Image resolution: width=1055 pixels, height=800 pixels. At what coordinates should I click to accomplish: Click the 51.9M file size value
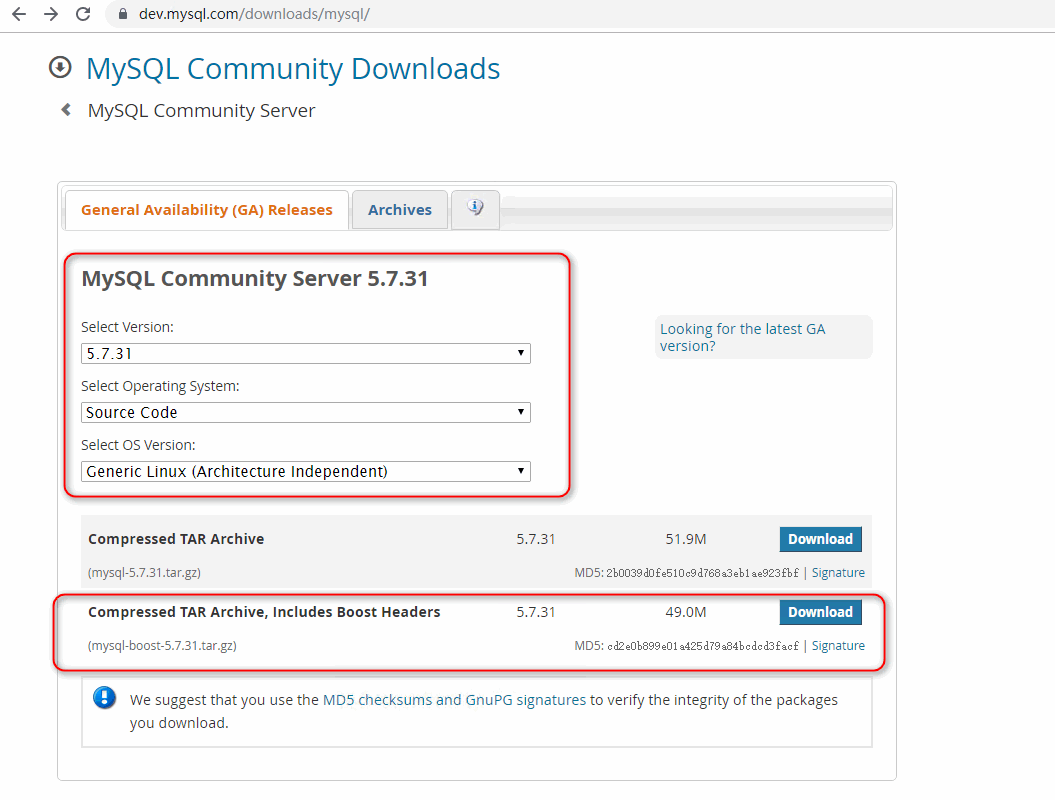pyautogui.click(x=686, y=539)
